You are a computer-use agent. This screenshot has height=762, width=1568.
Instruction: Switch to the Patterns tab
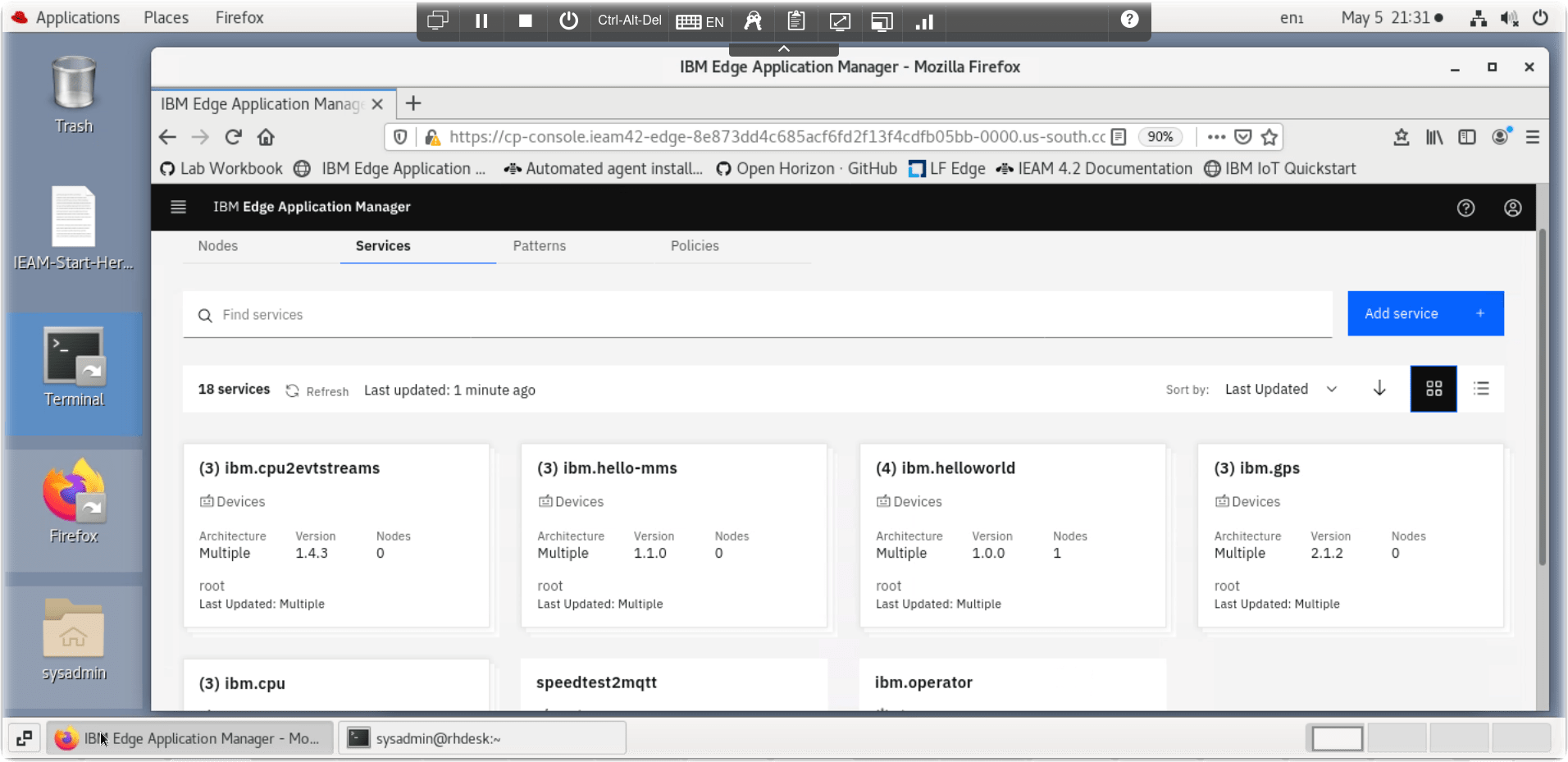tap(540, 246)
